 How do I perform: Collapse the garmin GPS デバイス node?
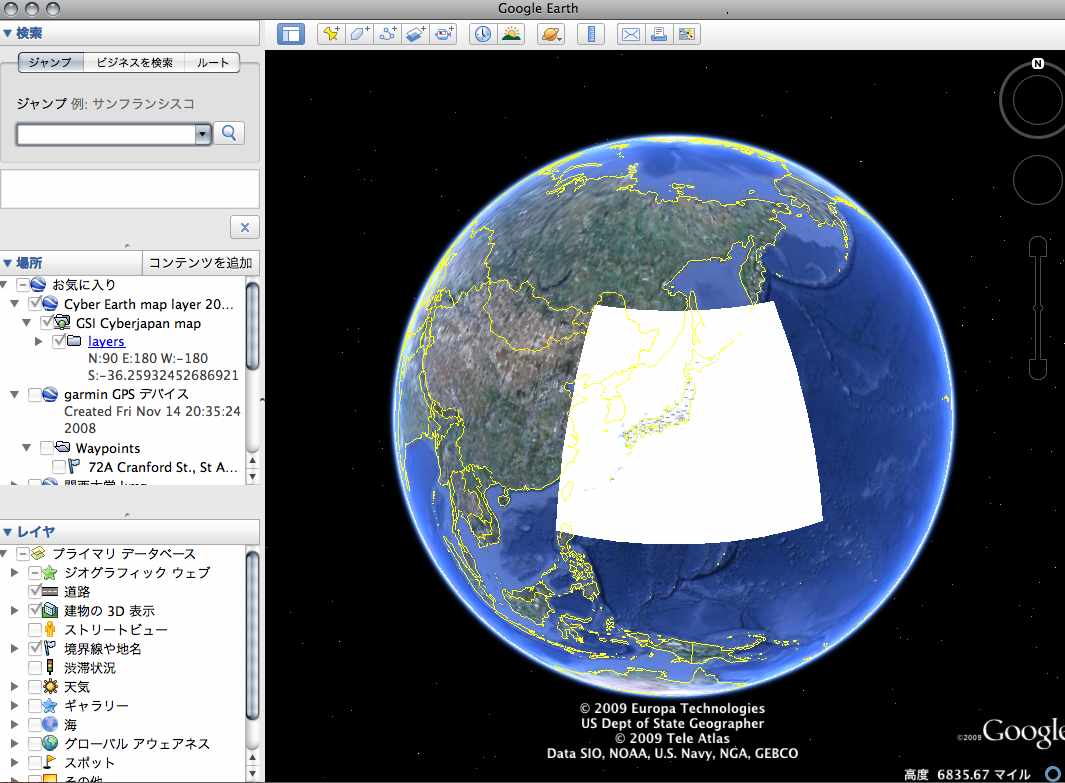[14, 394]
